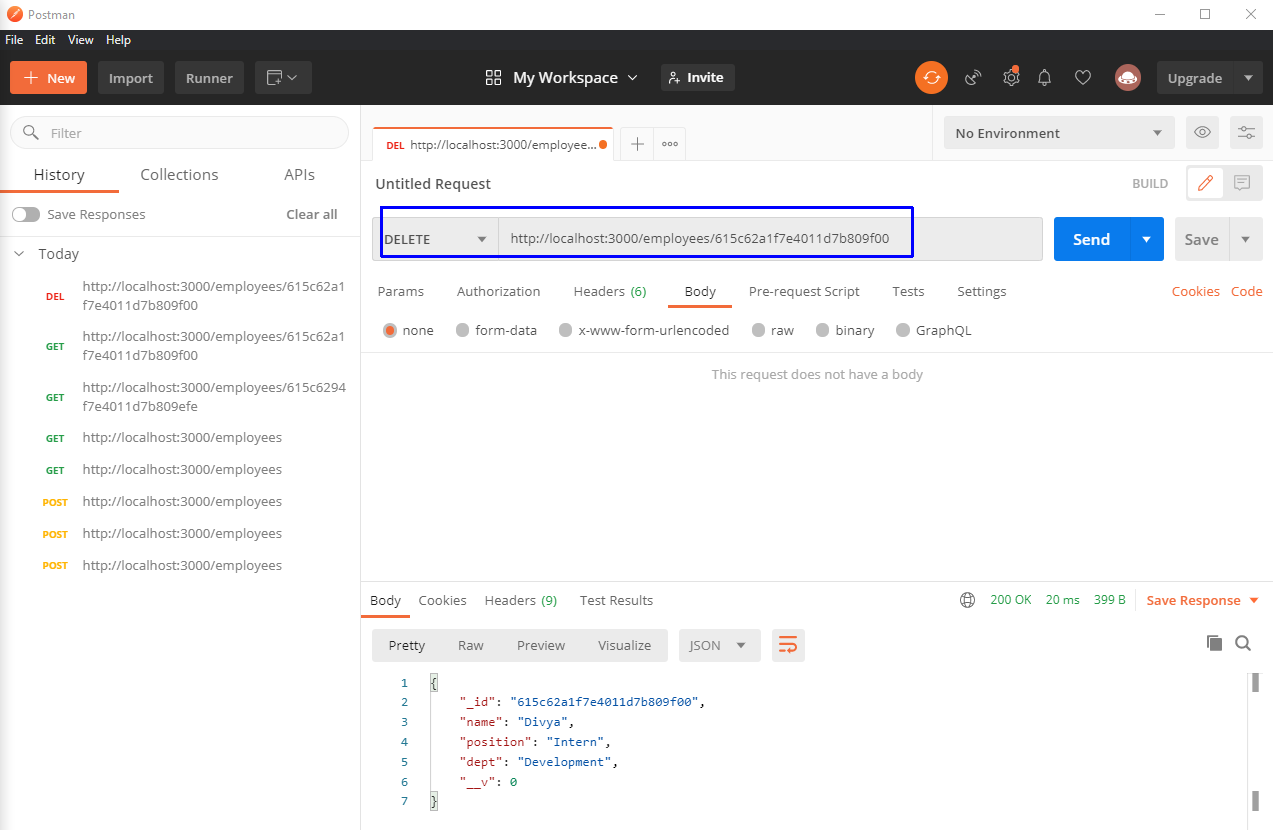Open the user avatar menu
Viewport: 1273px width, 830px height.
click(x=1128, y=78)
